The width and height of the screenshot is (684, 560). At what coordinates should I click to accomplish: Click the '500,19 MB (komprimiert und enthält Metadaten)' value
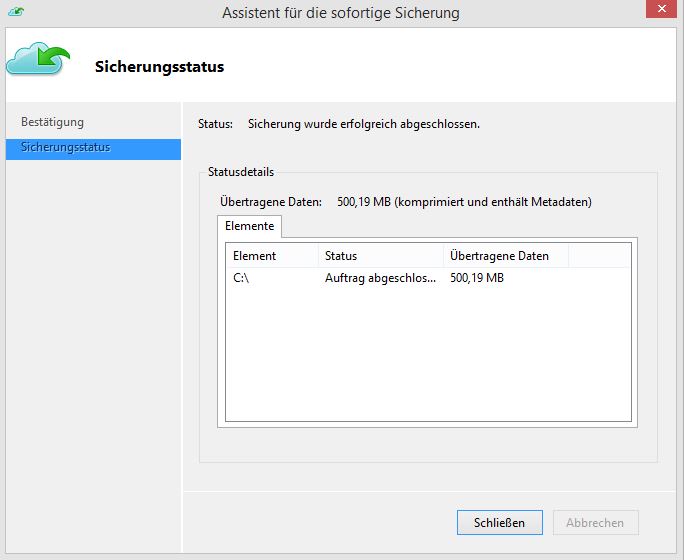465,202
